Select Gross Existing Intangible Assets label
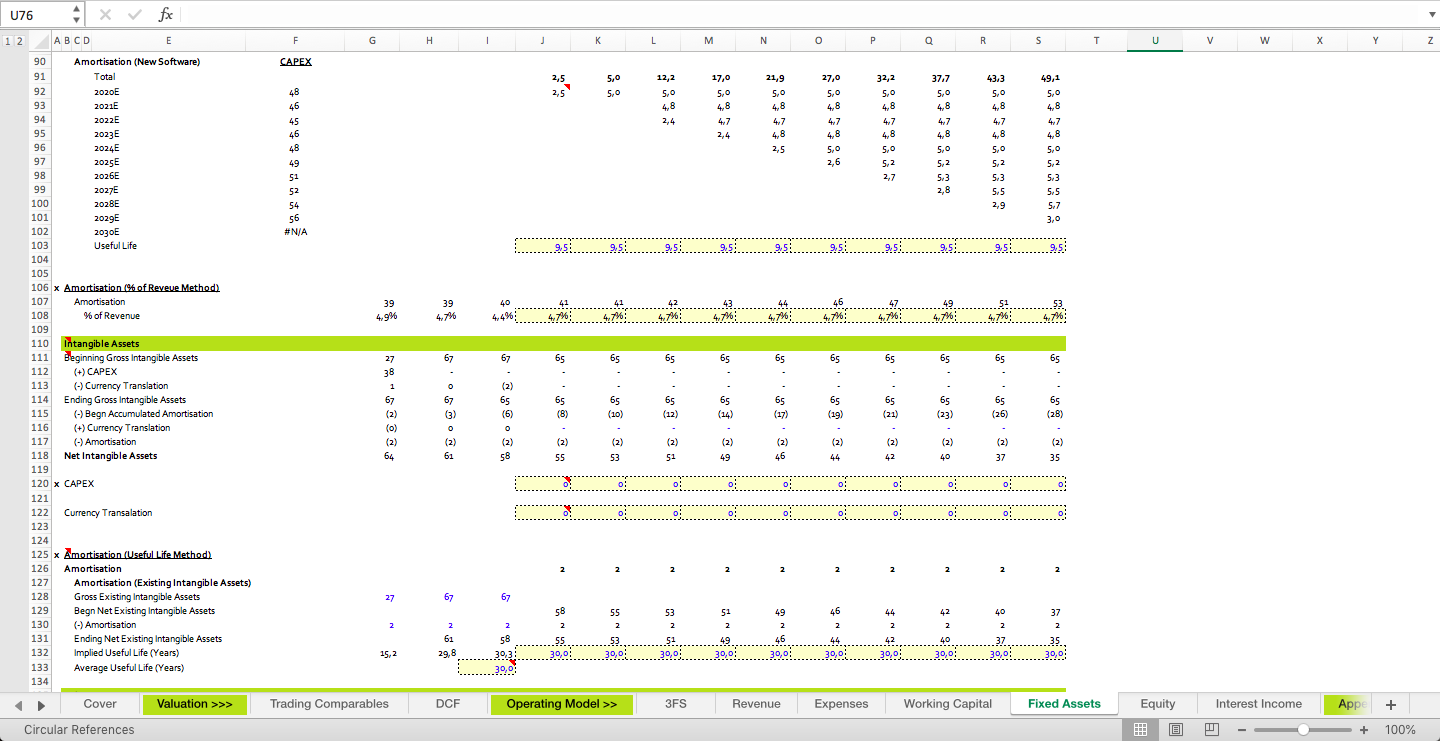Image resolution: width=1440 pixels, height=741 pixels. (137, 596)
